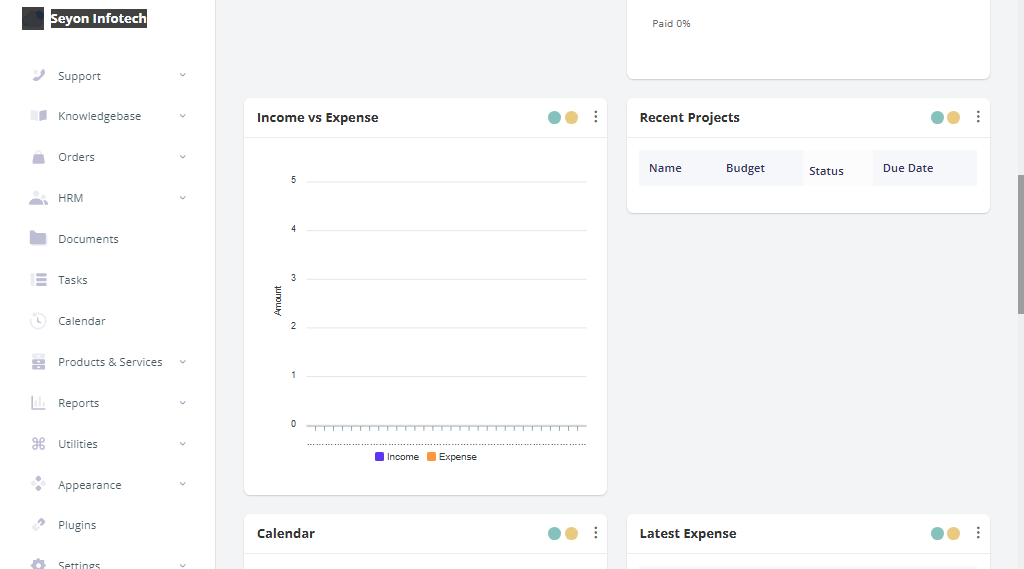This screenshot has height=569, width=1024.
Task: Click teal dot on Income vs Expense widget
Action: [x=554, y=117]
